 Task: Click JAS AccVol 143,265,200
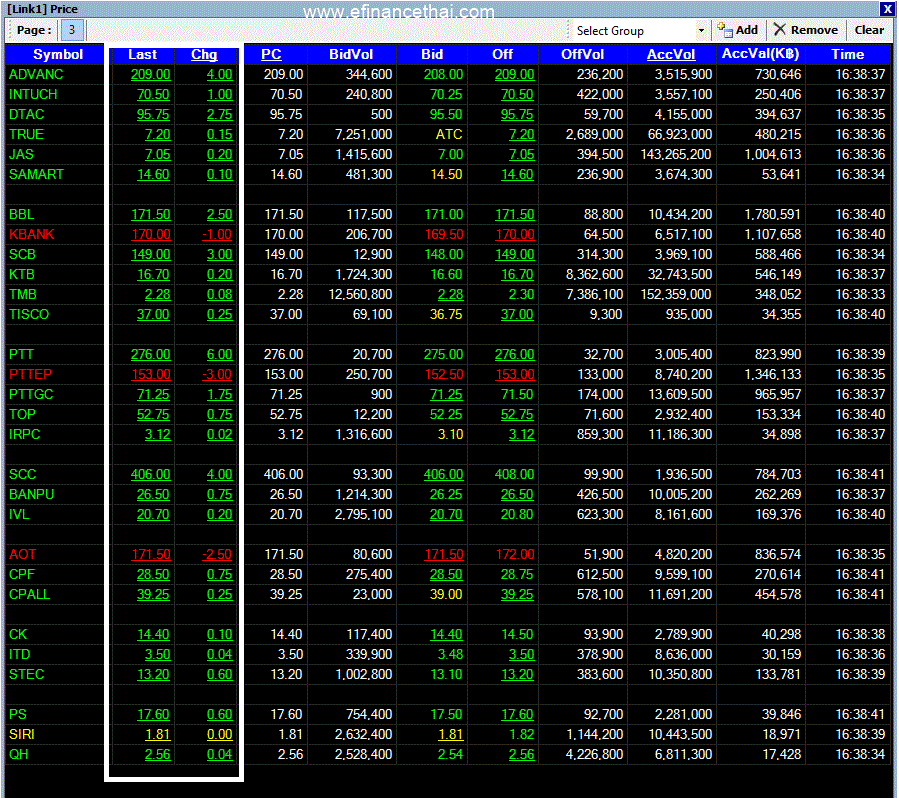pos(676,155)
